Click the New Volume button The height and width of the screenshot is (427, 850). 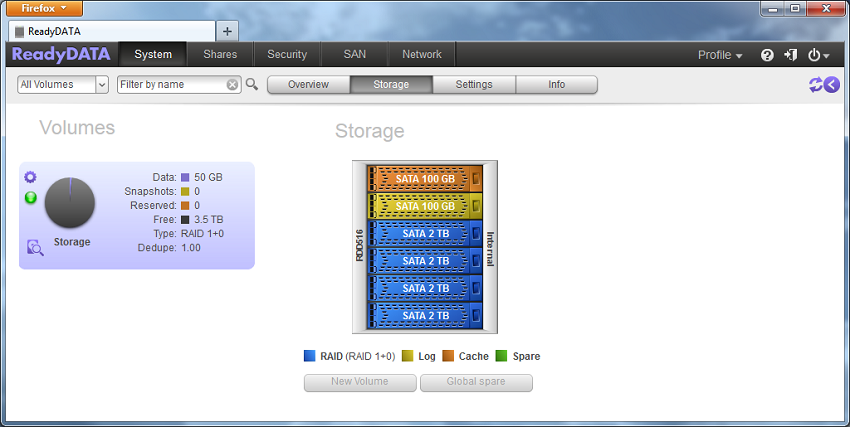click(x=360, y=382)
